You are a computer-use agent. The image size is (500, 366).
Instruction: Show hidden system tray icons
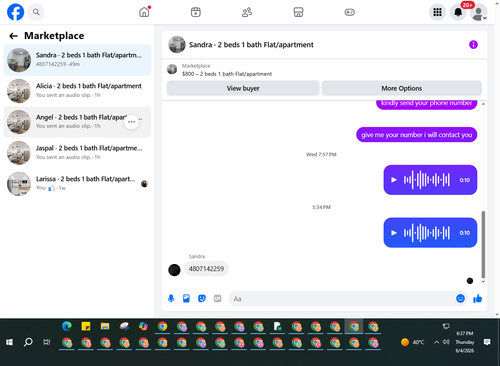tap(436, 342)
